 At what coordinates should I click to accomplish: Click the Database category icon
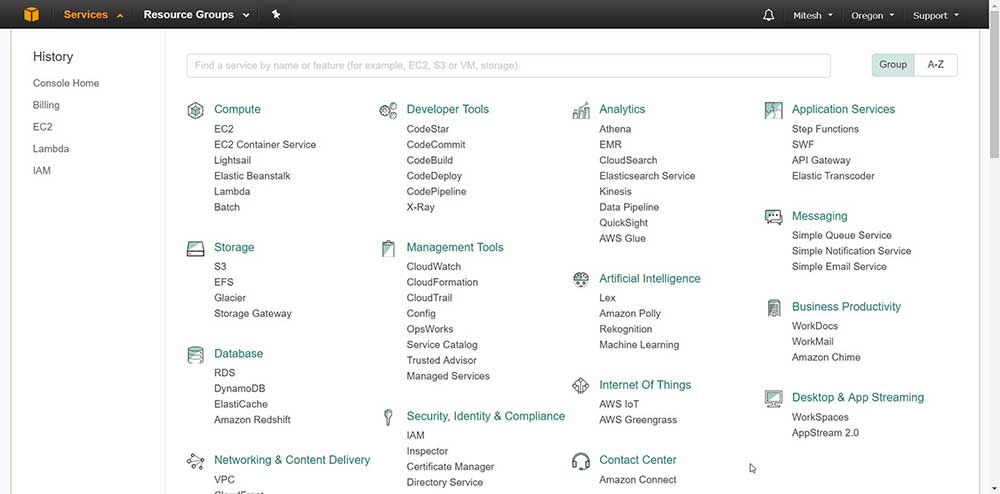[x=196, y=354]
